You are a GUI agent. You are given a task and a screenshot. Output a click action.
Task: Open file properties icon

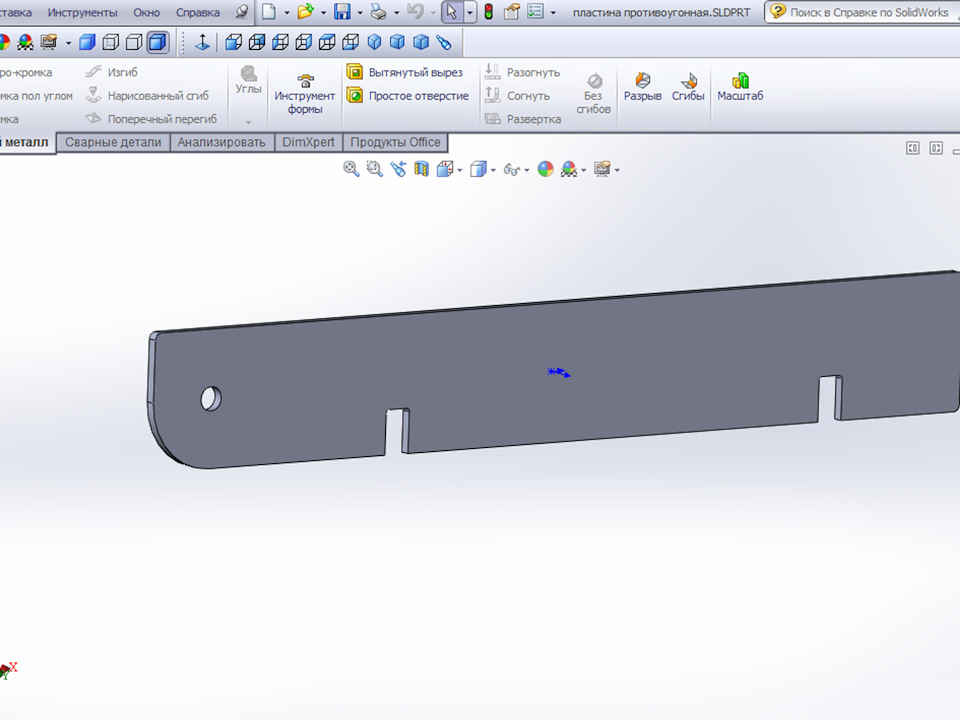[x=512, y=12]
